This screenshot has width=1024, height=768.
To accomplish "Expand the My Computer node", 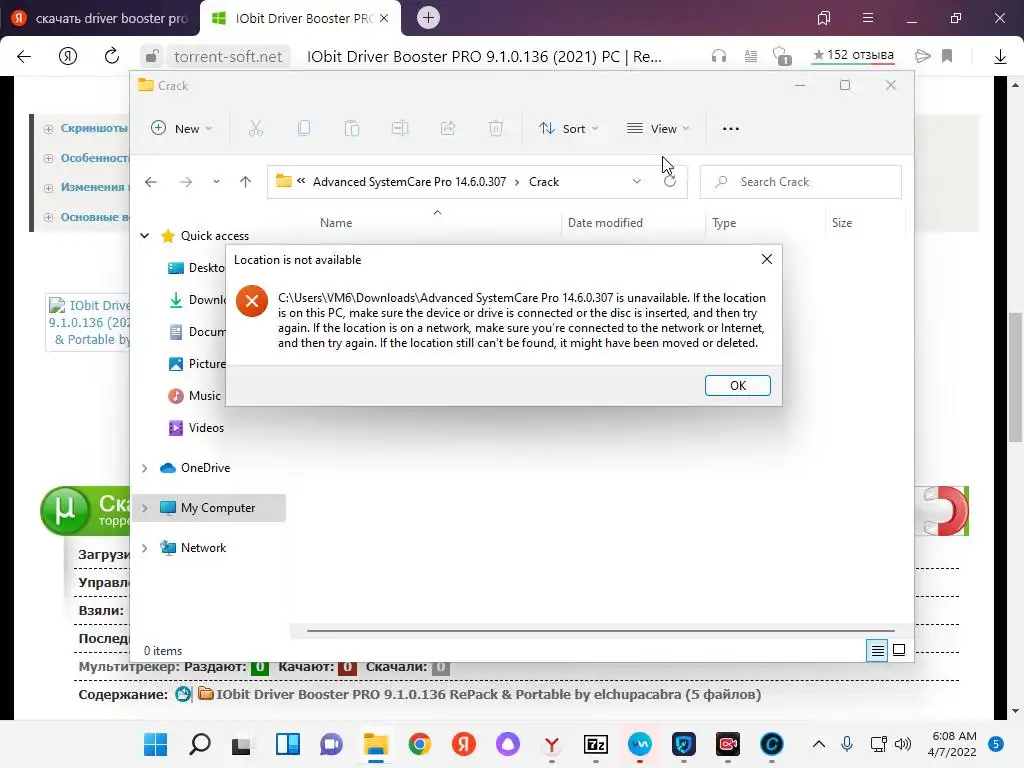I will pyautogui.click(x=144, y=507).
